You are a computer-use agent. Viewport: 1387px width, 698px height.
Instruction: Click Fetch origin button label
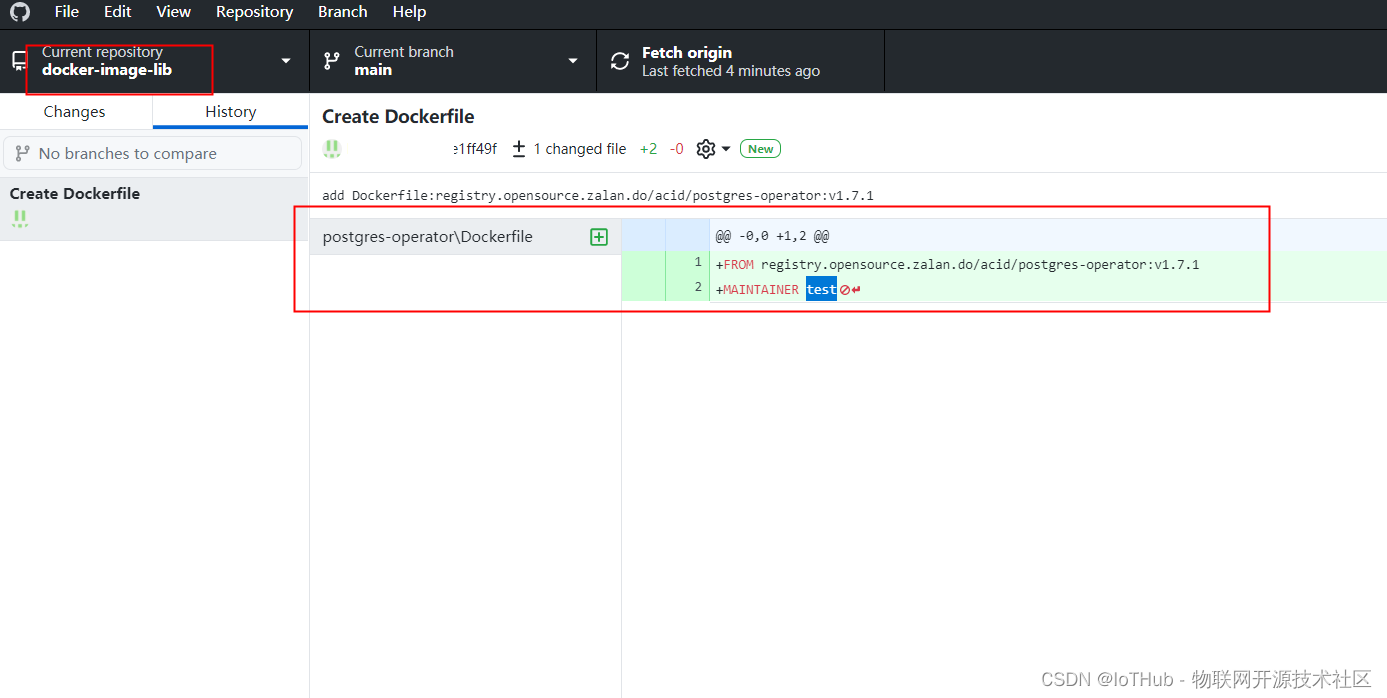click(687, 52)
